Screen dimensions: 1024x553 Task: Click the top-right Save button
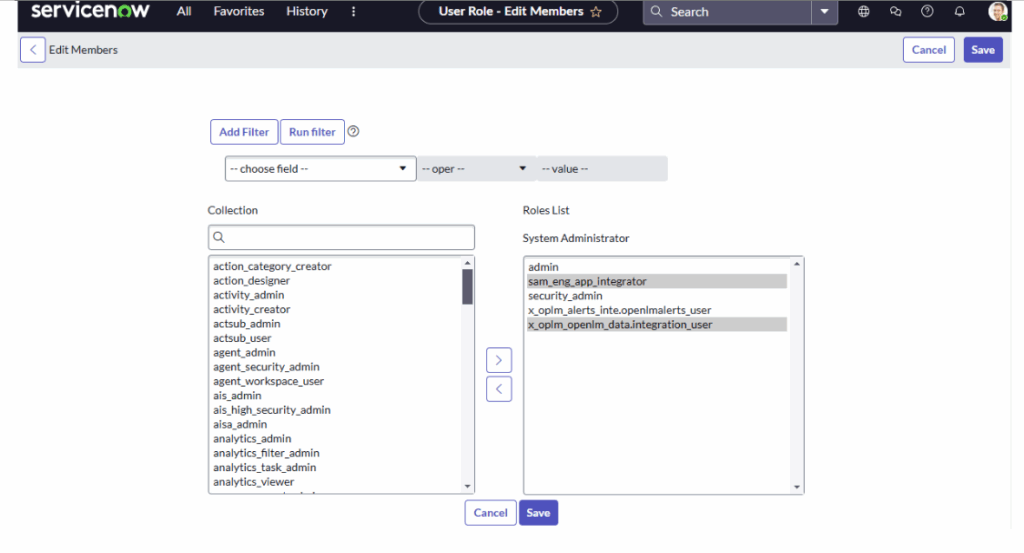tap(983, 50)
